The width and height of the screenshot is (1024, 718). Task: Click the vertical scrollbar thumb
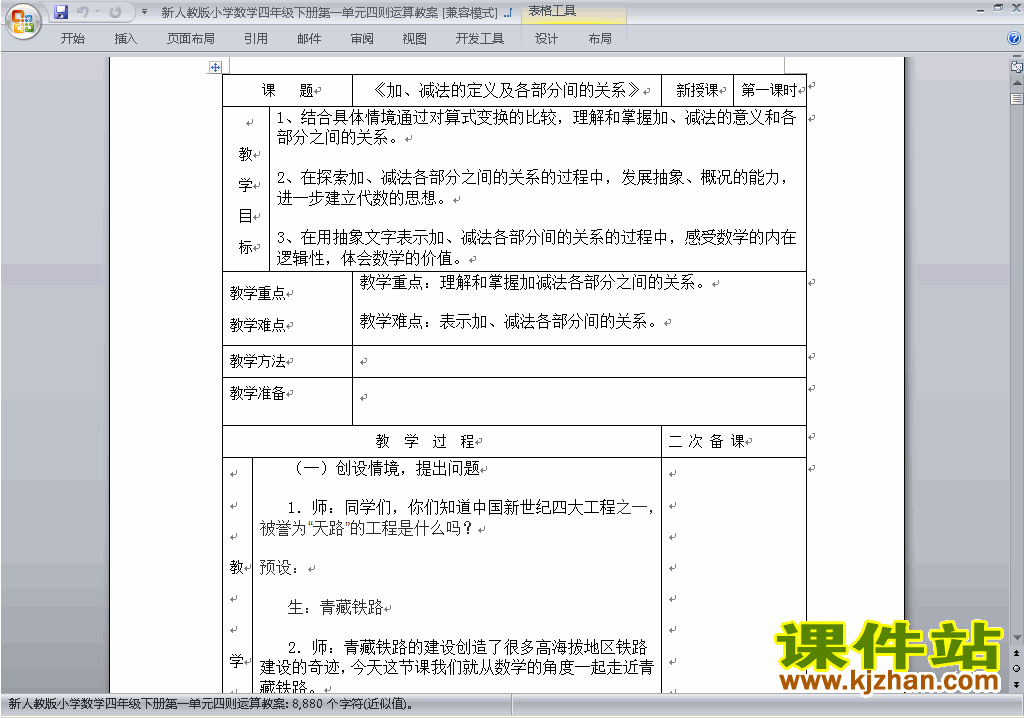pos(1017,99)
